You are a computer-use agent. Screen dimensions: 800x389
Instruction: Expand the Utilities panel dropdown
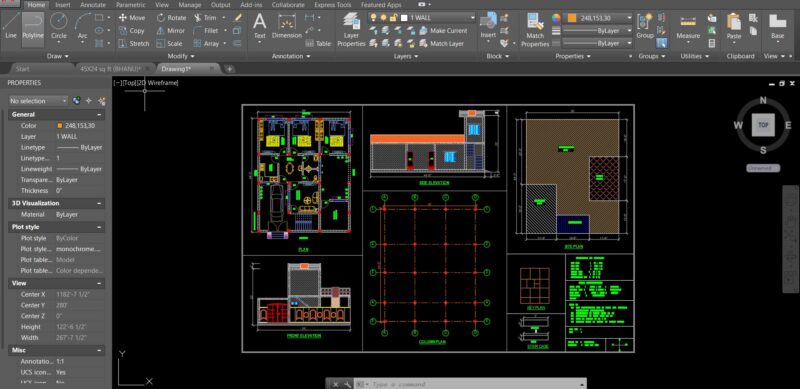[694, 56]
